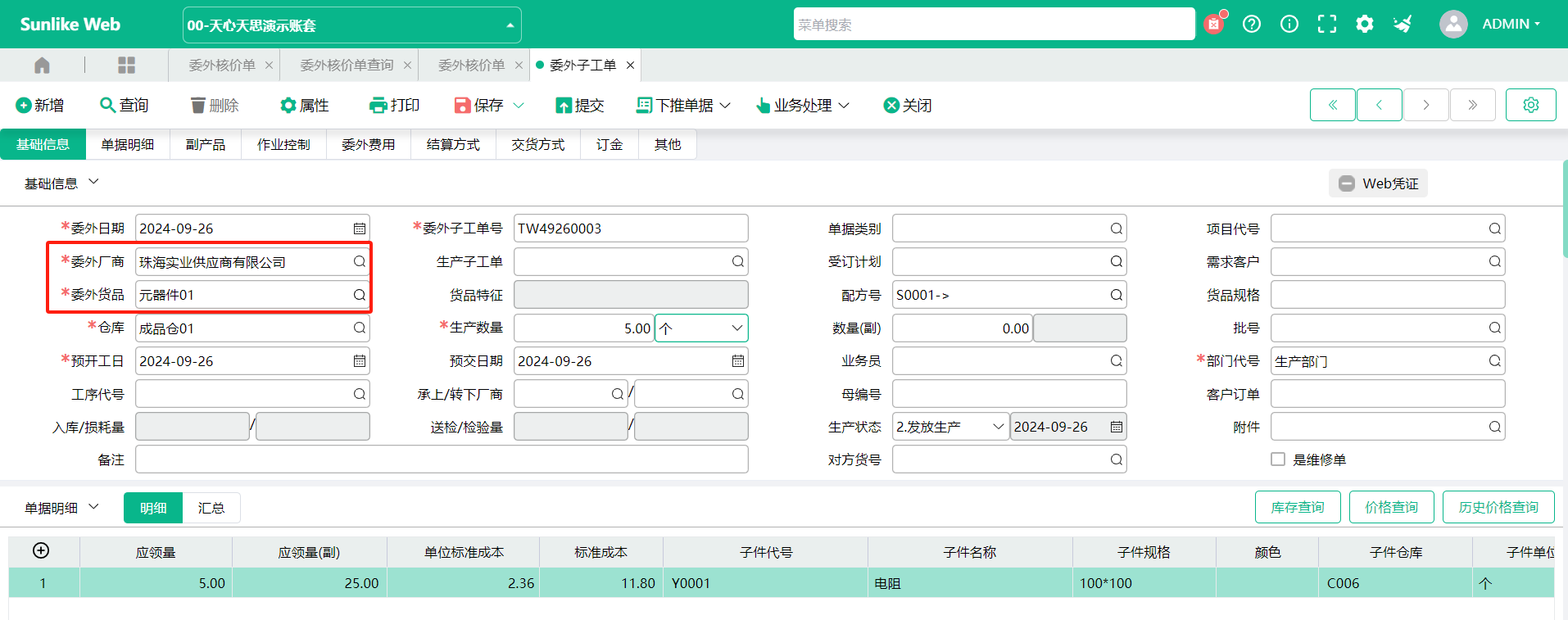Click the 查询 toolbar button
This screenshot has width=1568, height=620.
(125, 106)
